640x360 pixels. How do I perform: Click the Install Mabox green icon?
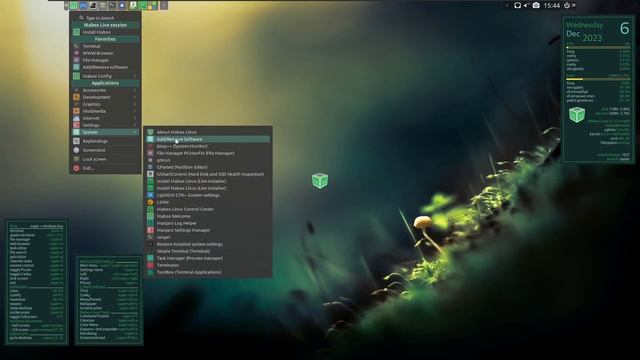click(x=76, y=32)
